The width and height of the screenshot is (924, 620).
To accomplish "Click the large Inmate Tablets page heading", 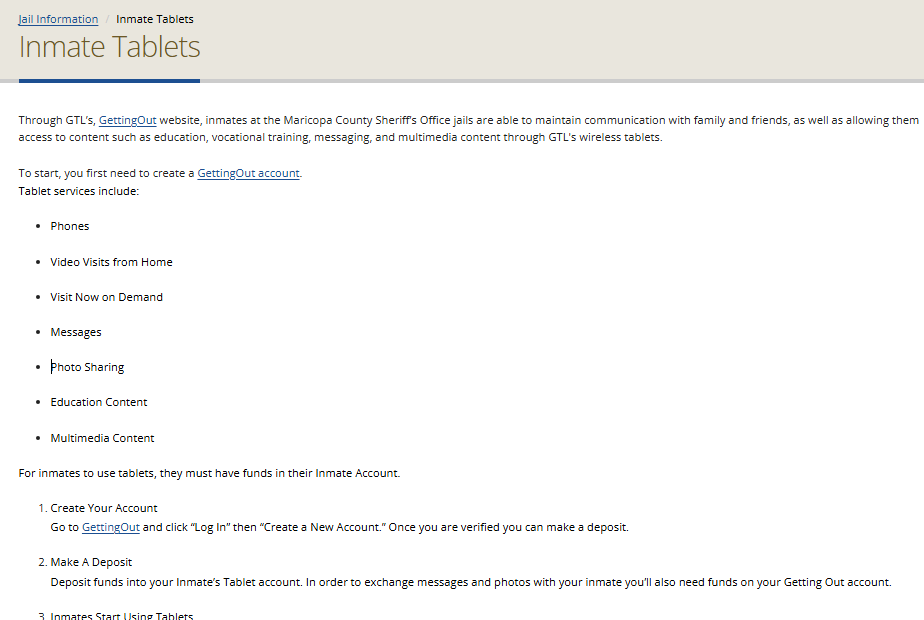I will pyautogui.click(x=109, y=47).
